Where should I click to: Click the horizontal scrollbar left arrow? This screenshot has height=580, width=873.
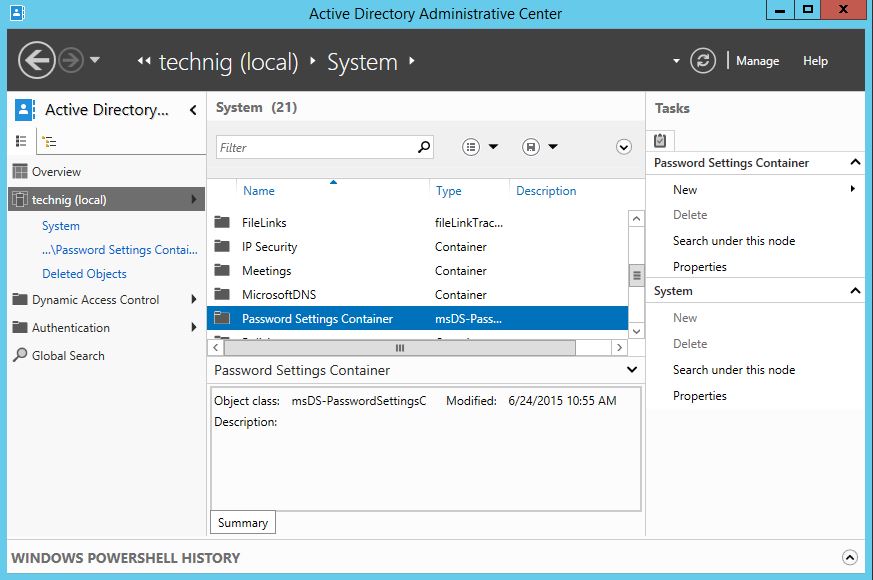point(215,348)
